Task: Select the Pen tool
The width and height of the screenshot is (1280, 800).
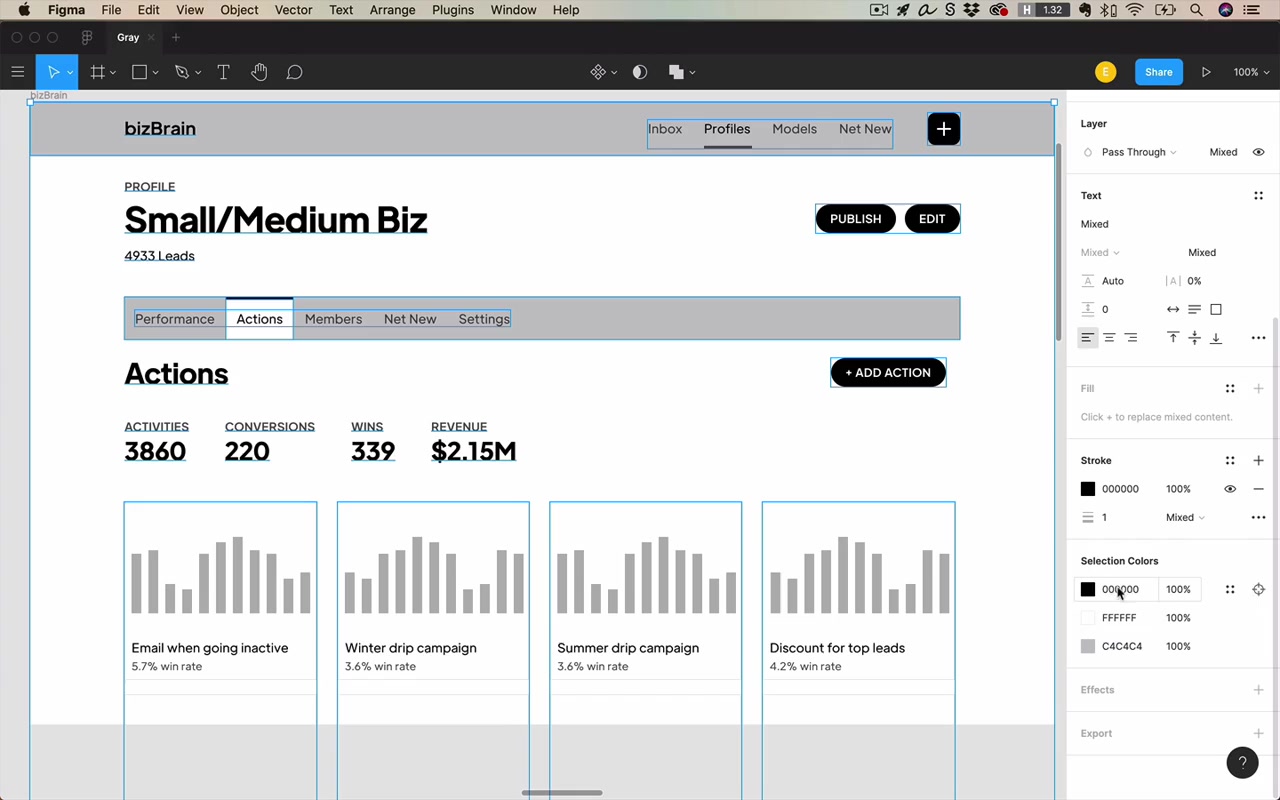Action: pos(181,72)
